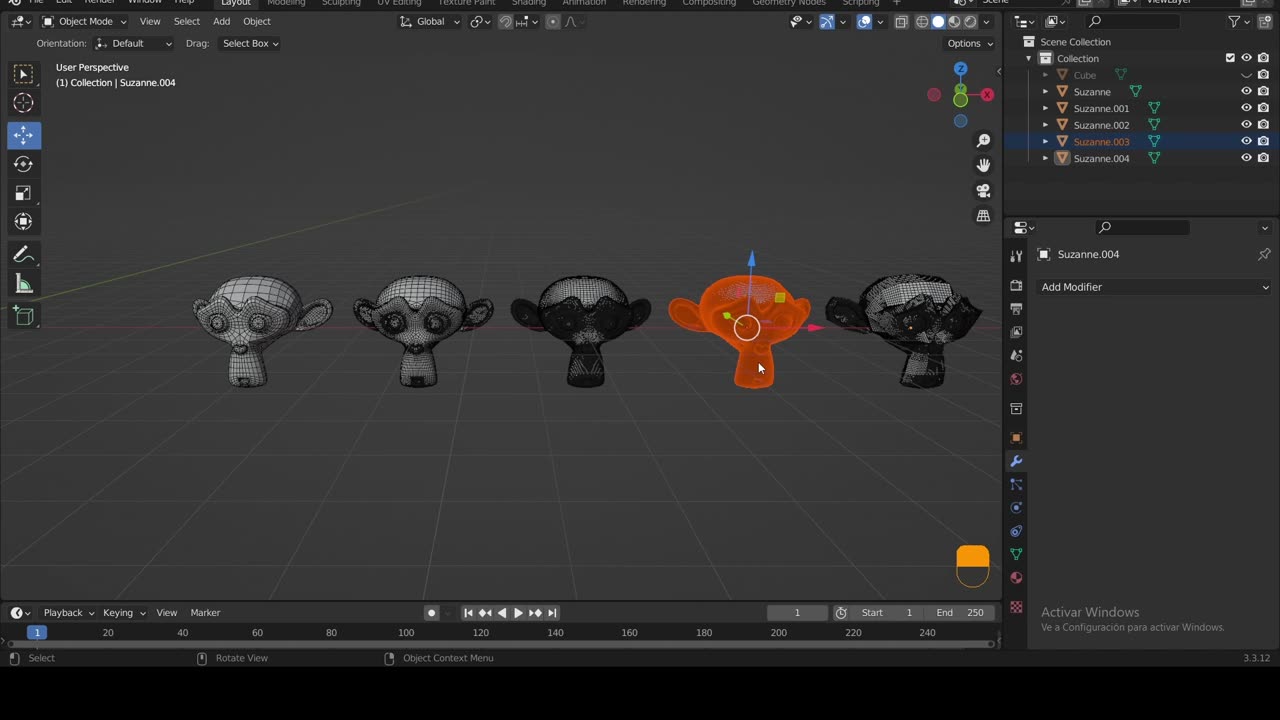Viewport: 1280px width, 720px height.
Task: Choose the Rotate tool
Action: coord(23,164)
